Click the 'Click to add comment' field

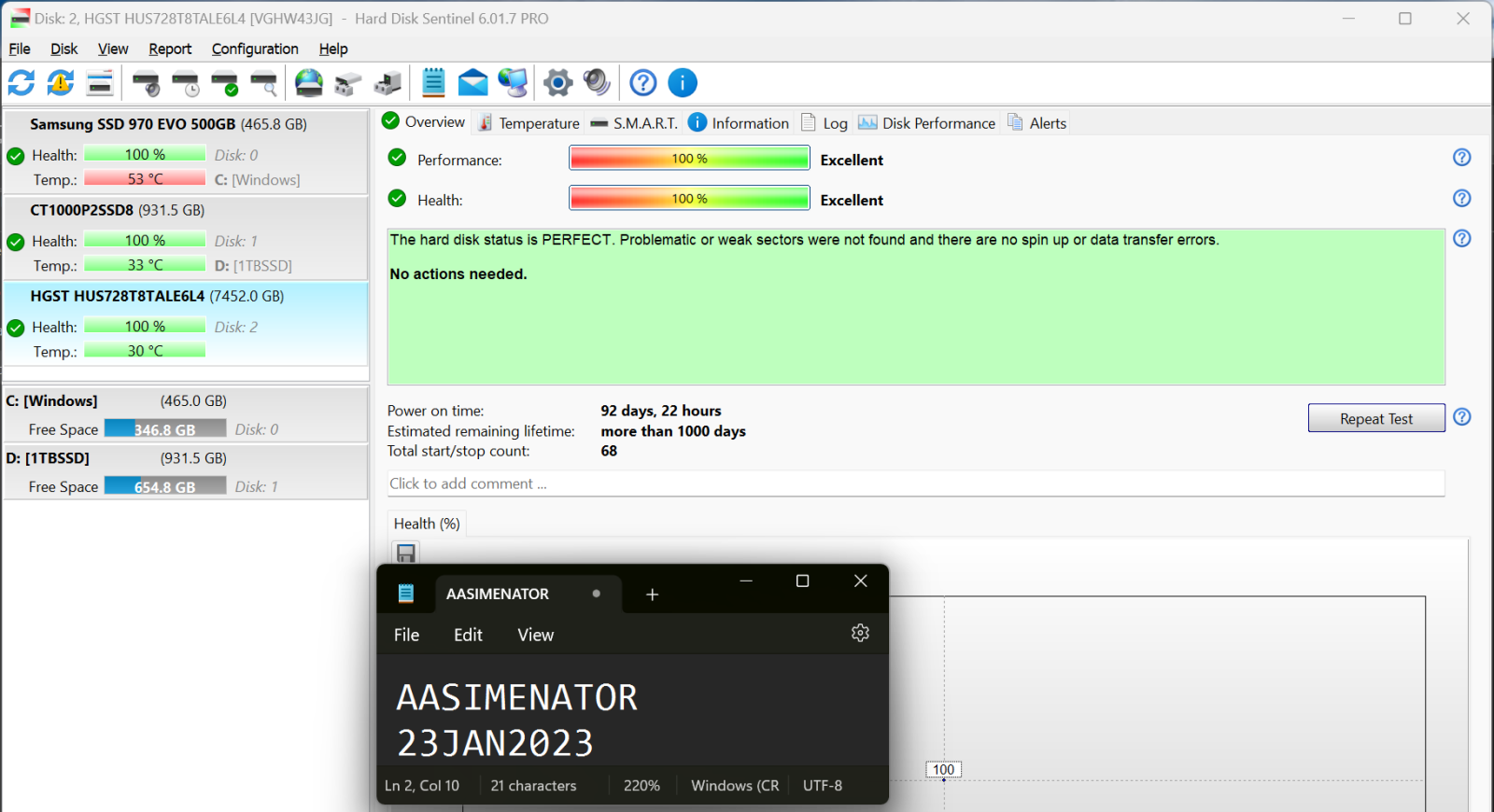click(915, 483)
